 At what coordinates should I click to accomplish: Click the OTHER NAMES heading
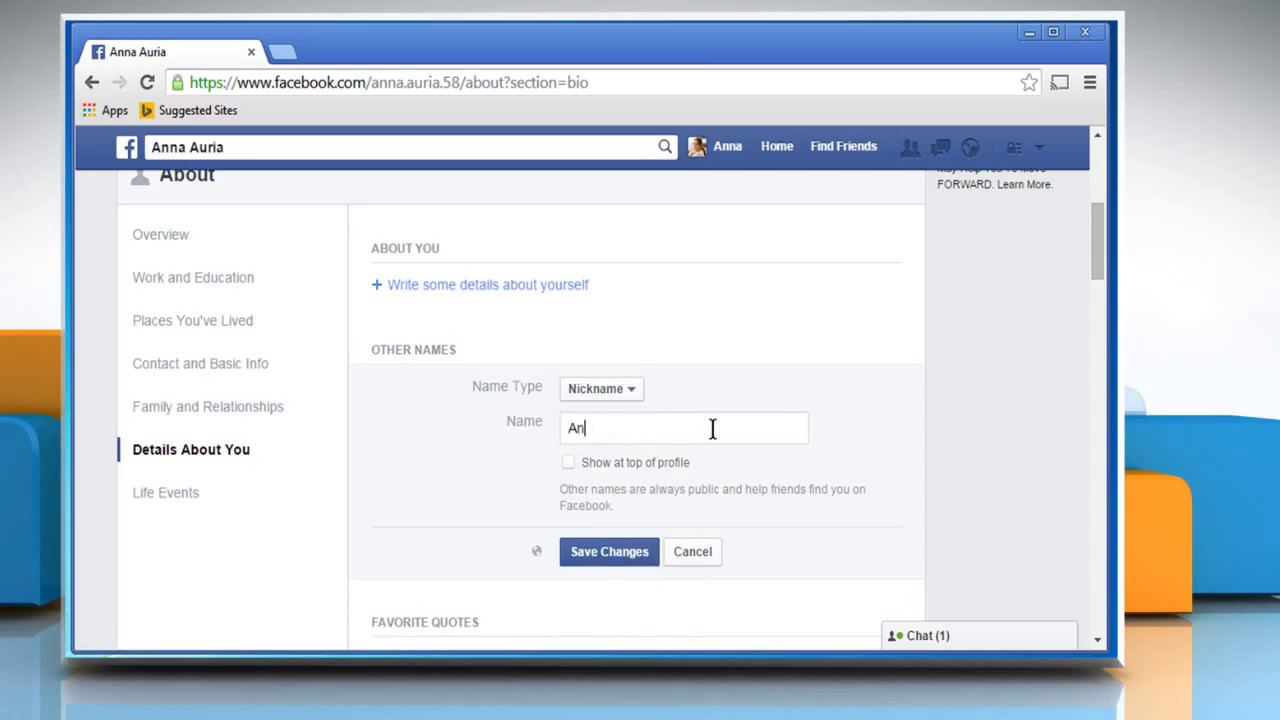(x=414, y=350)
